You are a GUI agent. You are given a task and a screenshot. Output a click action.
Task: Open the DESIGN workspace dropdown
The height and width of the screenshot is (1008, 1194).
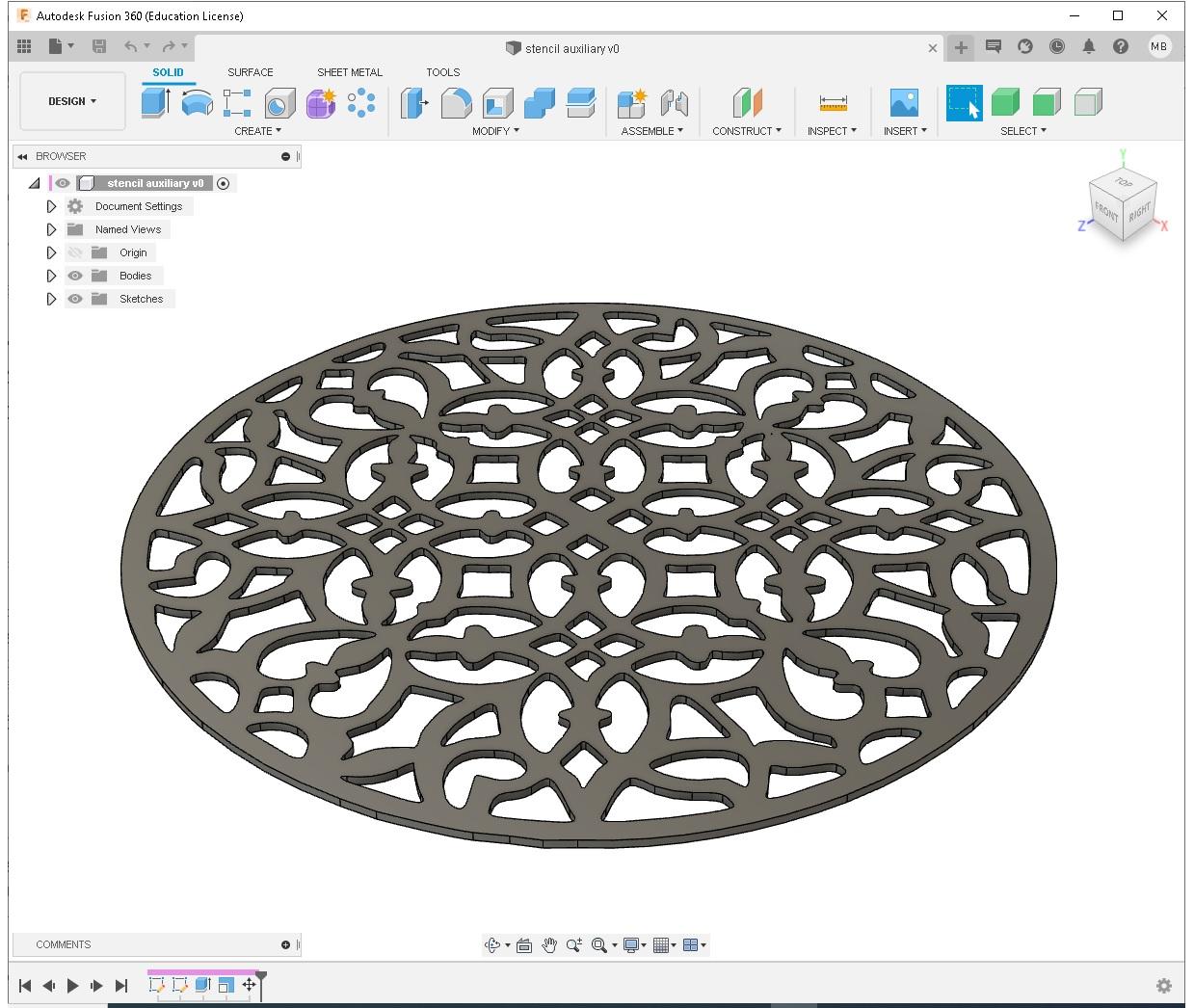coord(72,101)
